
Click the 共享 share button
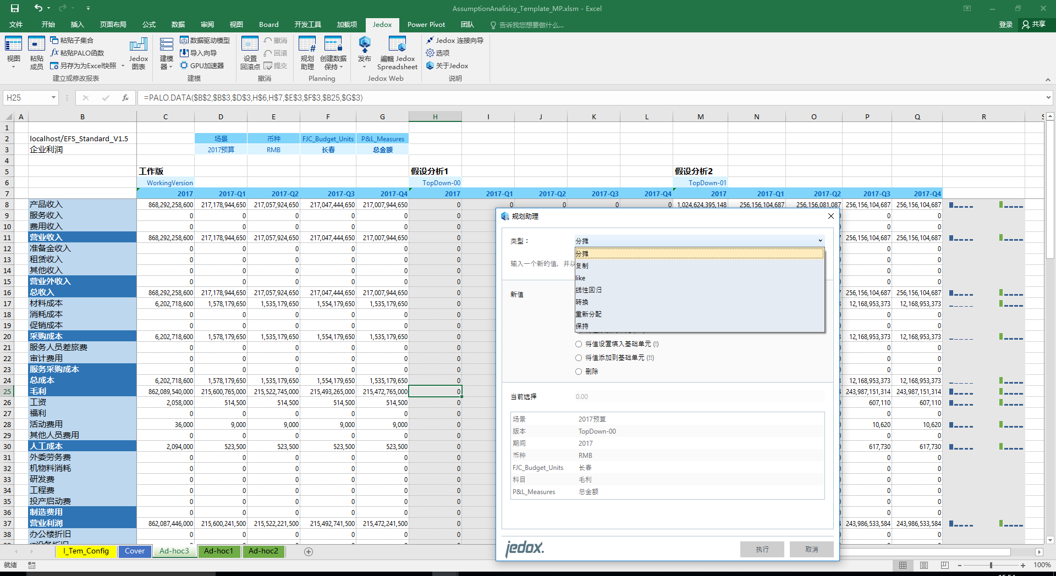point(1034,24)
